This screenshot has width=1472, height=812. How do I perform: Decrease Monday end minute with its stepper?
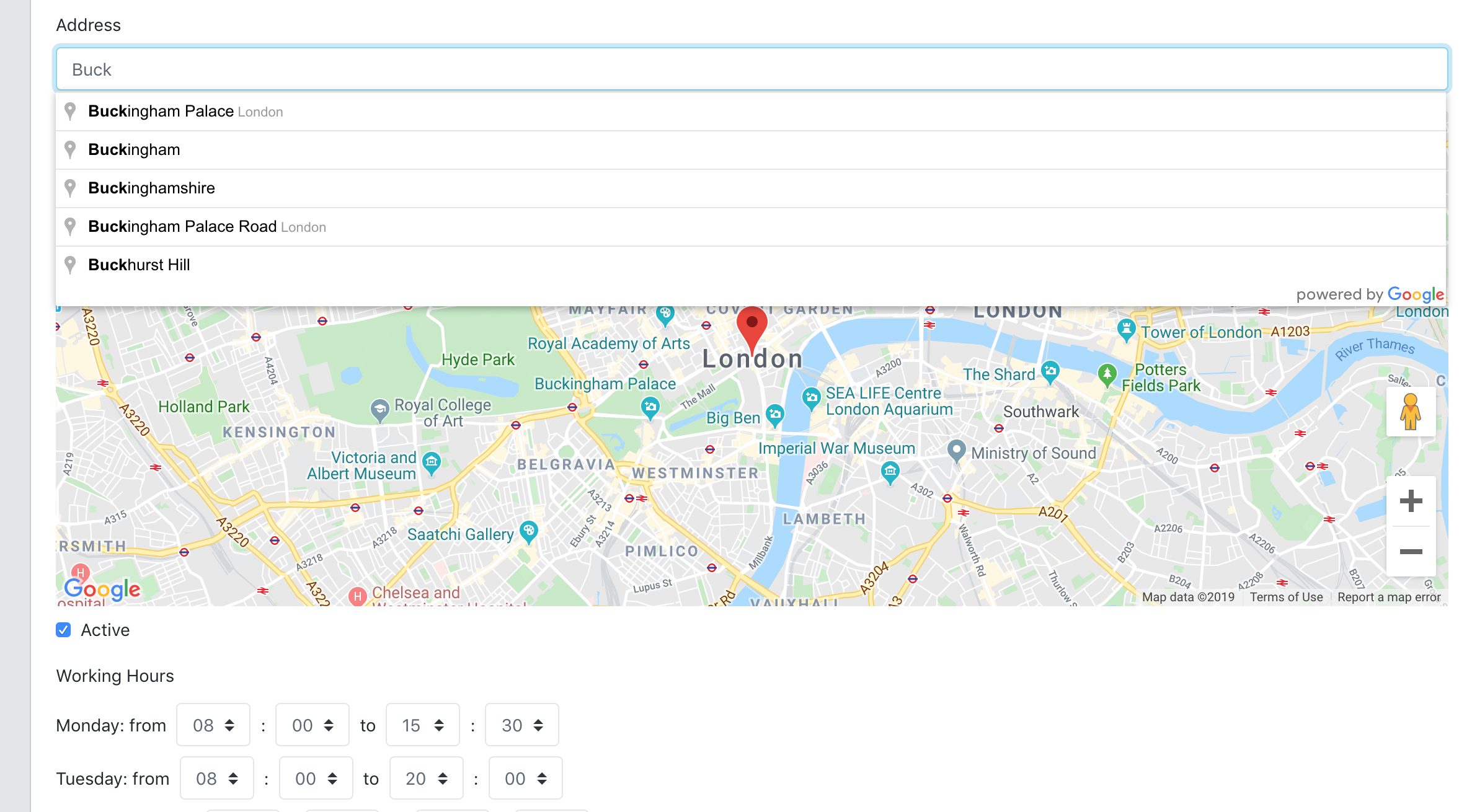coord(539,730)
